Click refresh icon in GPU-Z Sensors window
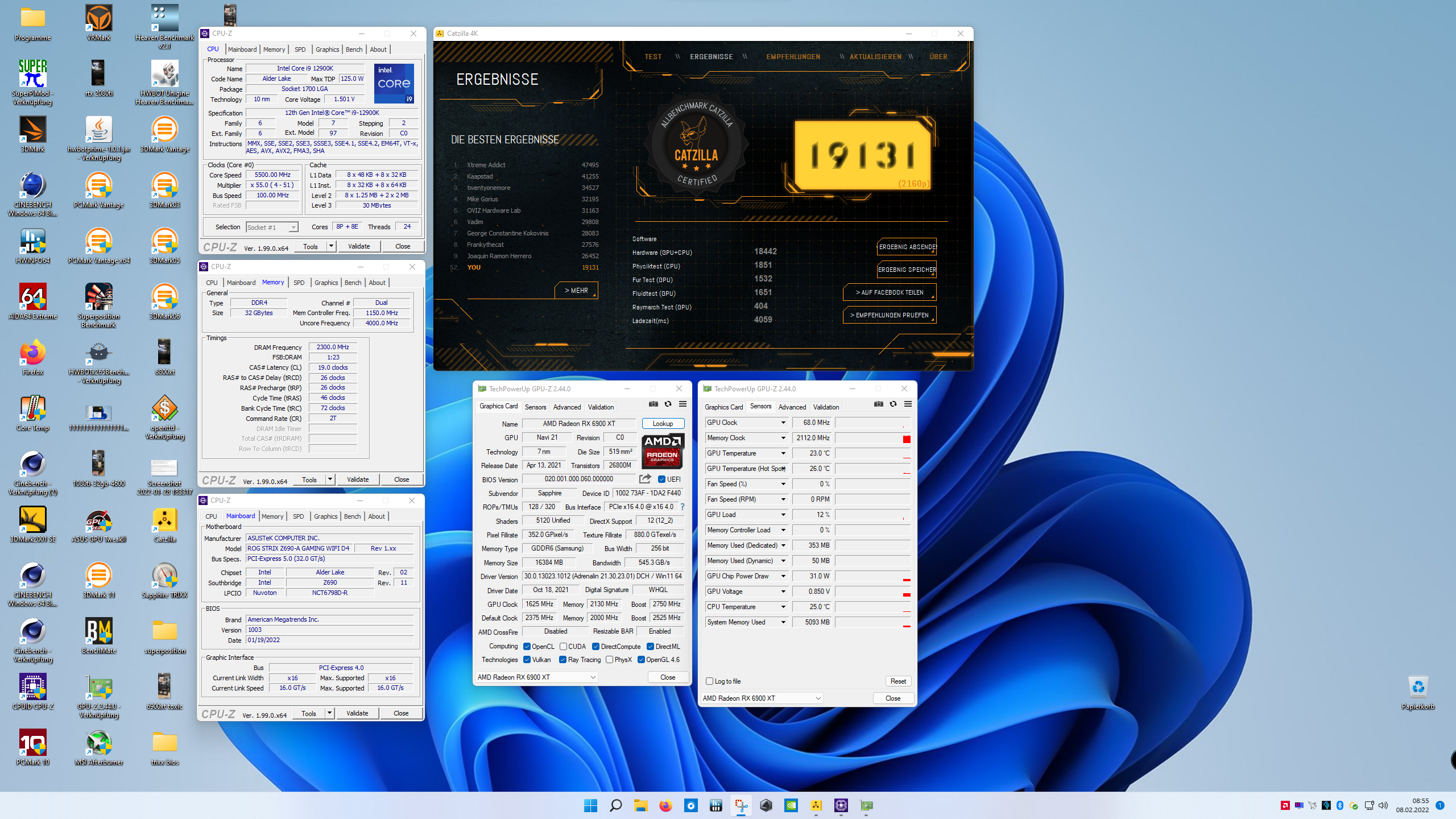The width and height of the screenshot is (1456, 819). coord(894,404)
